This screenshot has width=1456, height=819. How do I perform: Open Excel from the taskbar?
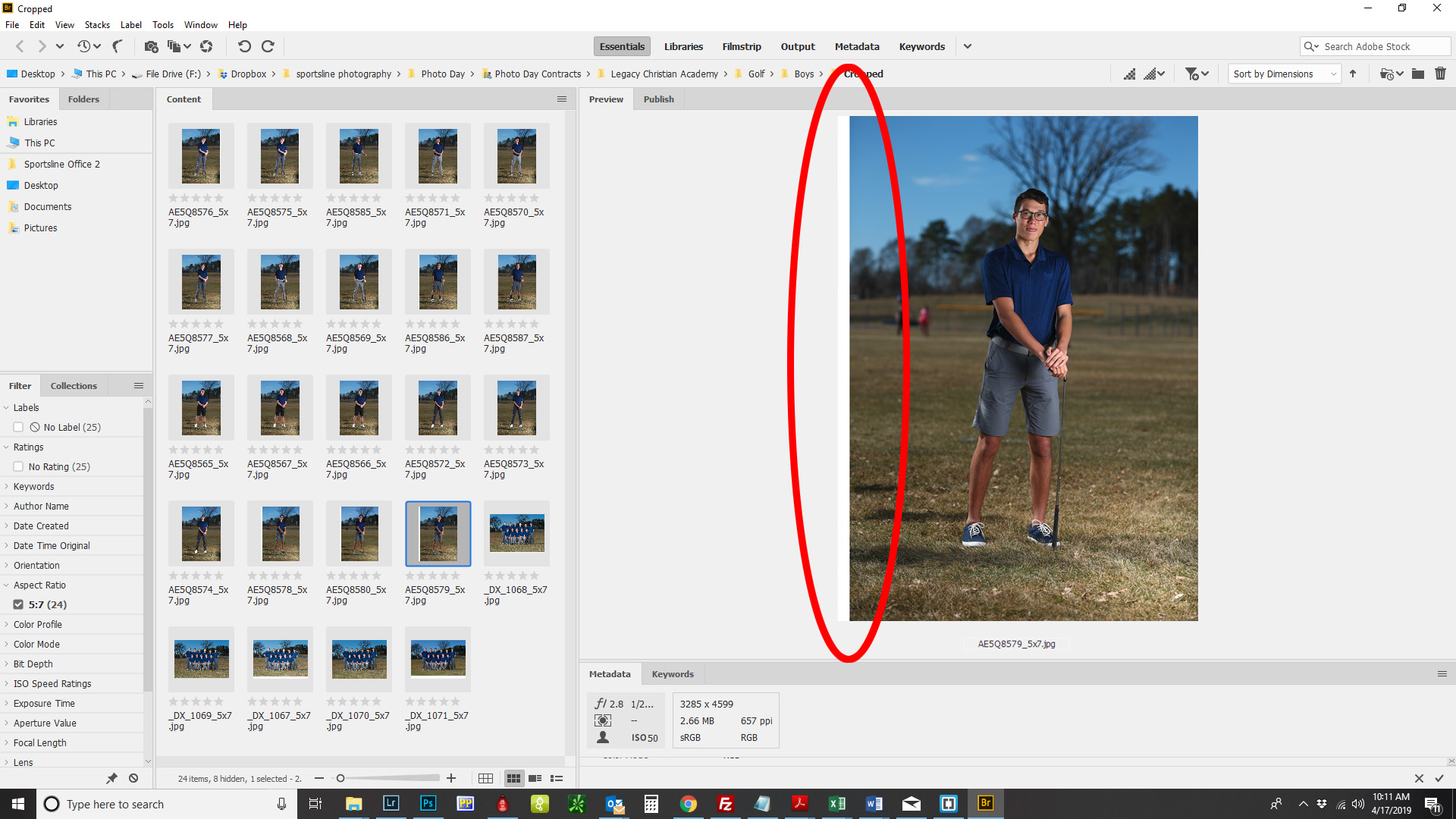pyautogui.click(x=837, y=804)
